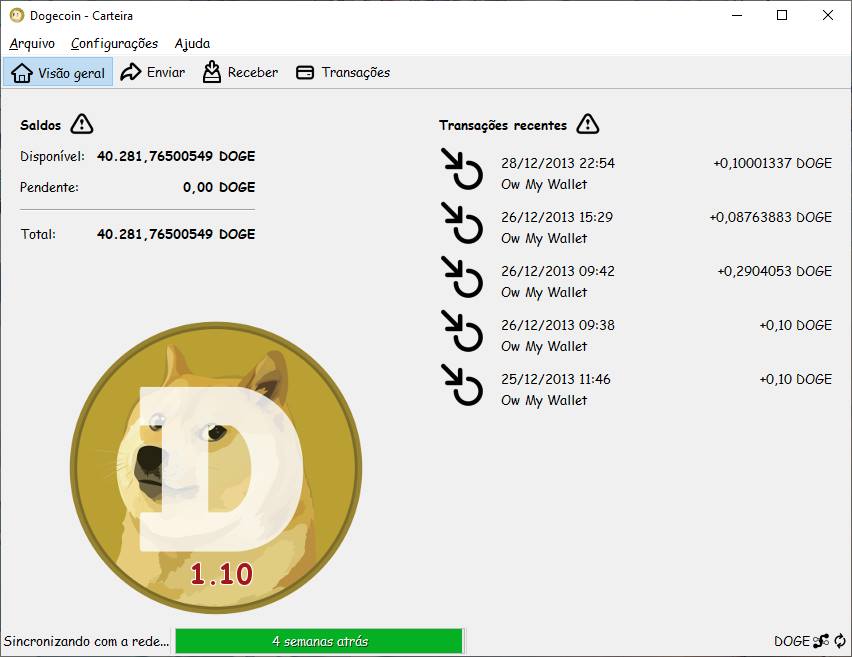Click the 25/12/2013 11:46 transaction date
This screenshot has height=657, width=852.
click(x=555, y=379)
